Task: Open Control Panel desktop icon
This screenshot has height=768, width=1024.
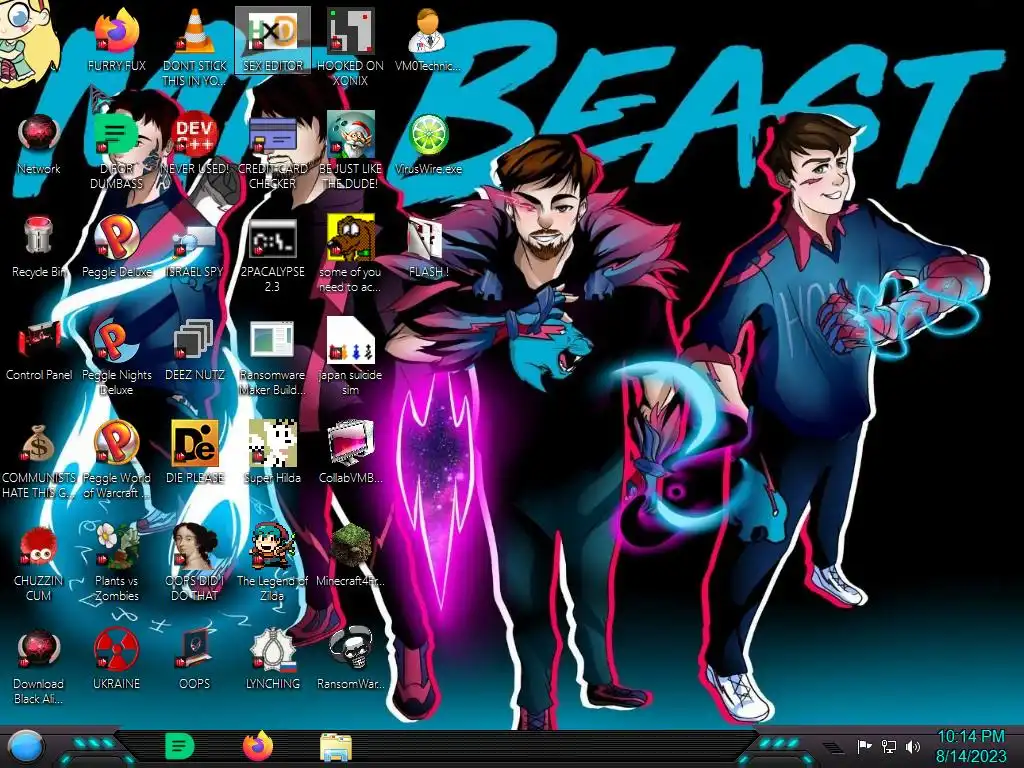Action: click(39, 340)
